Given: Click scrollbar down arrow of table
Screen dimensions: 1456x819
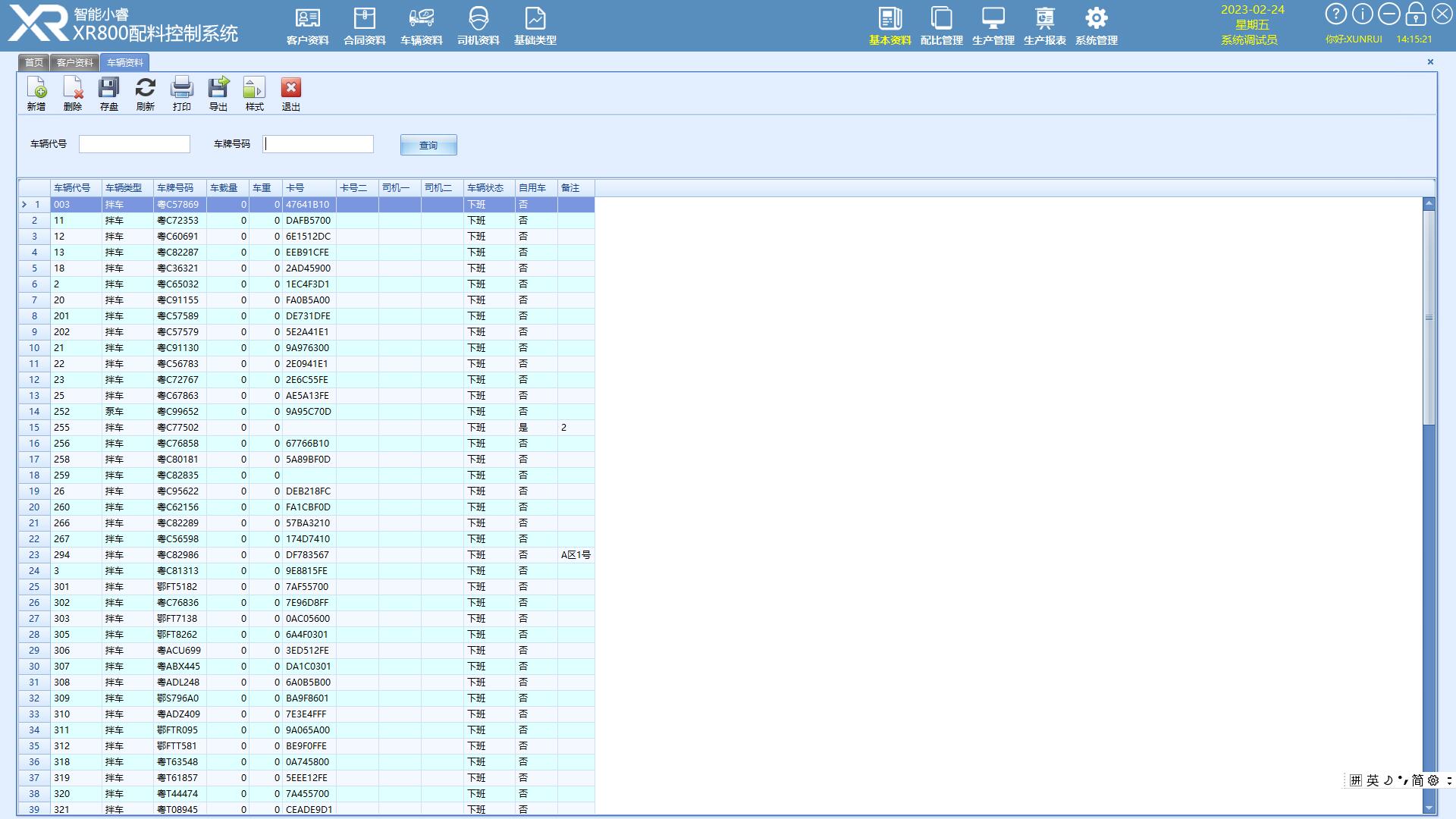Looking at the screenshot, I should pyautogui.click(x=1429, y=808).
